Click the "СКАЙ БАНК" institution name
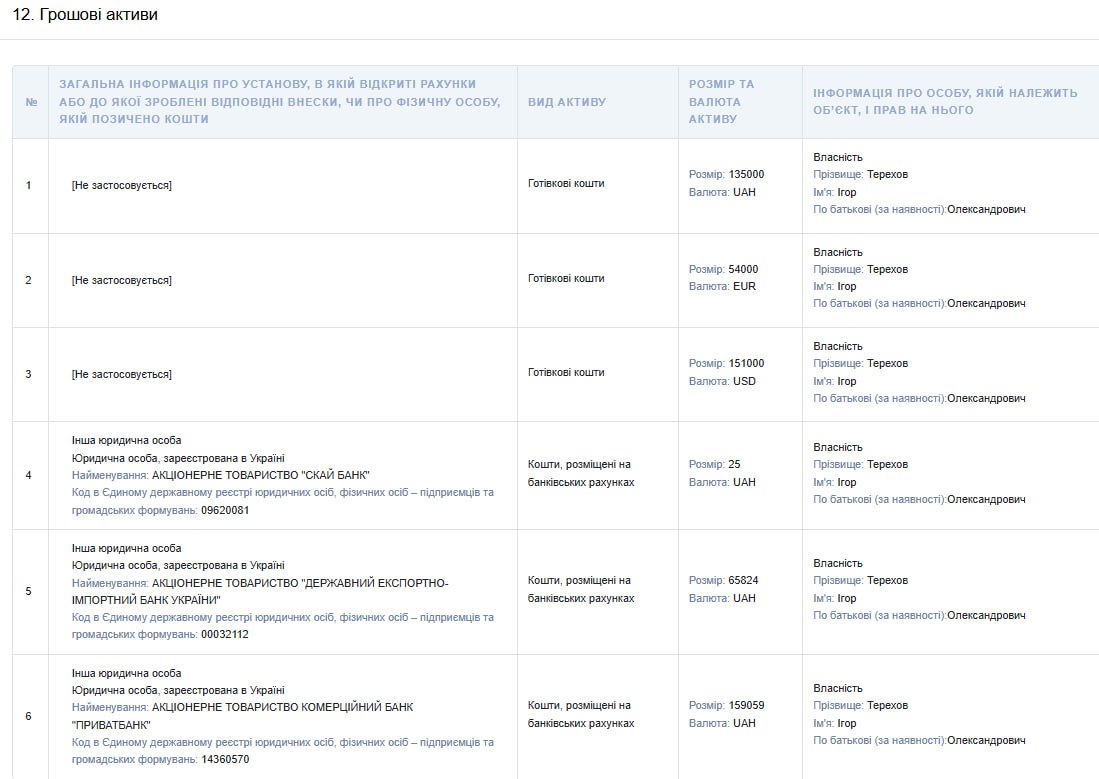 (x=260, y=475)
